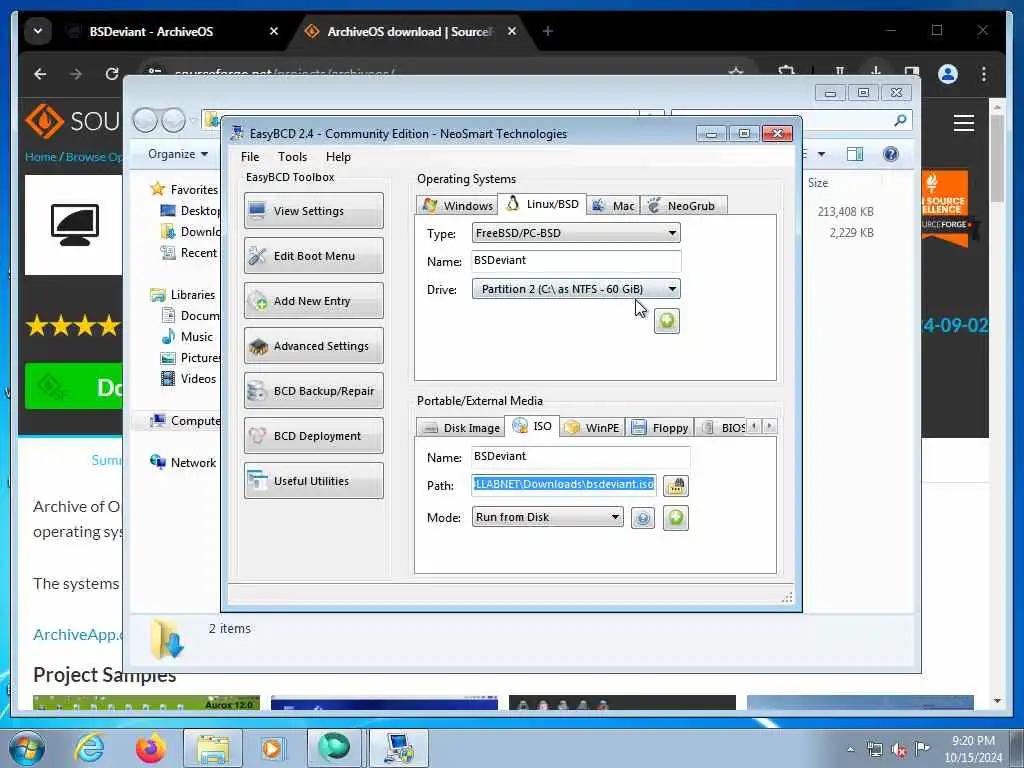Click Explorer back navigation button
Image resolution: width=1024 pixels, height=768 pixels.
tap(146, 120)
